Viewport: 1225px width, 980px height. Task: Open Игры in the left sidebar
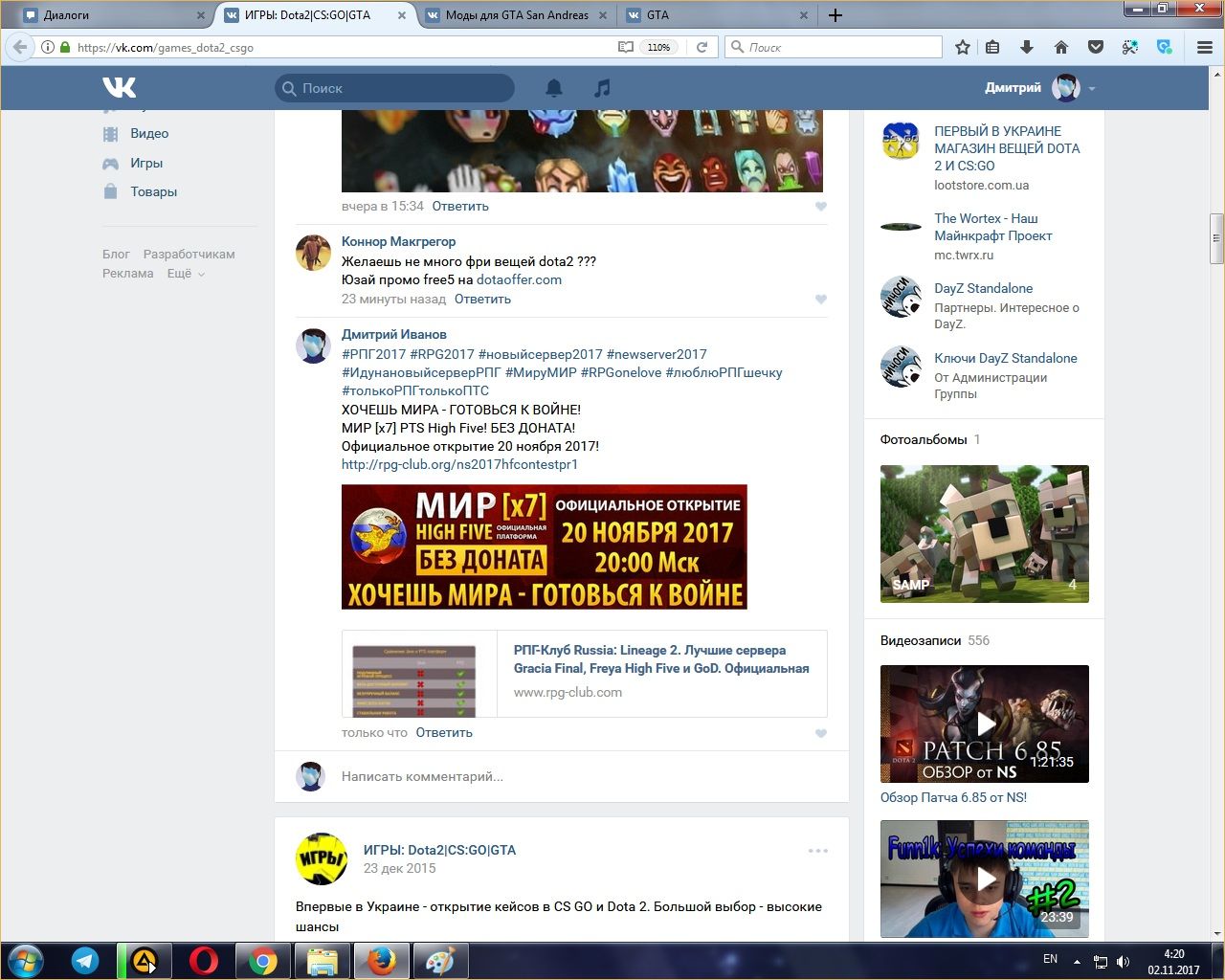click(x=146, y=164)
